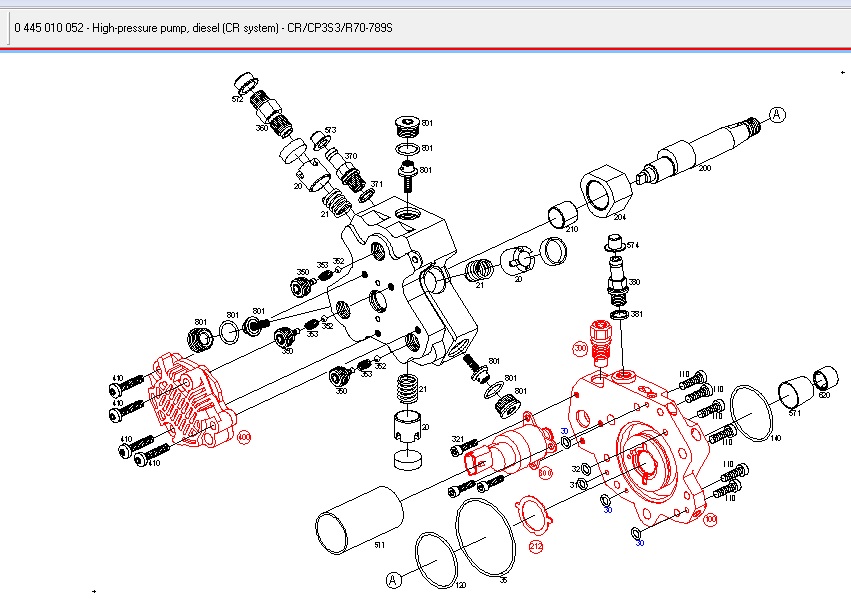Viewport: 851px width, 605px height.
Task: Select the bushing part 210
Action: pyautogui.click(x=560, y=216)
